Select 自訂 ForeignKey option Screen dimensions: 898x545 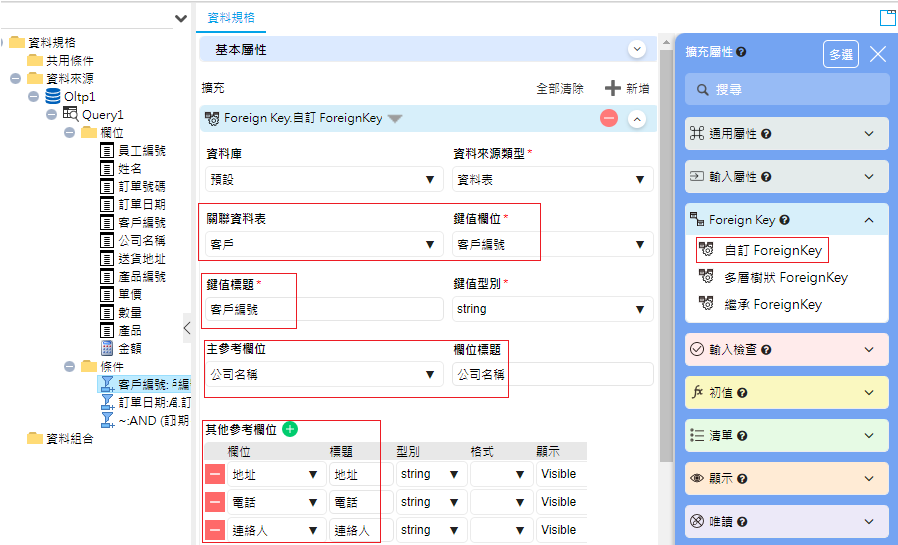pos(773,250)
